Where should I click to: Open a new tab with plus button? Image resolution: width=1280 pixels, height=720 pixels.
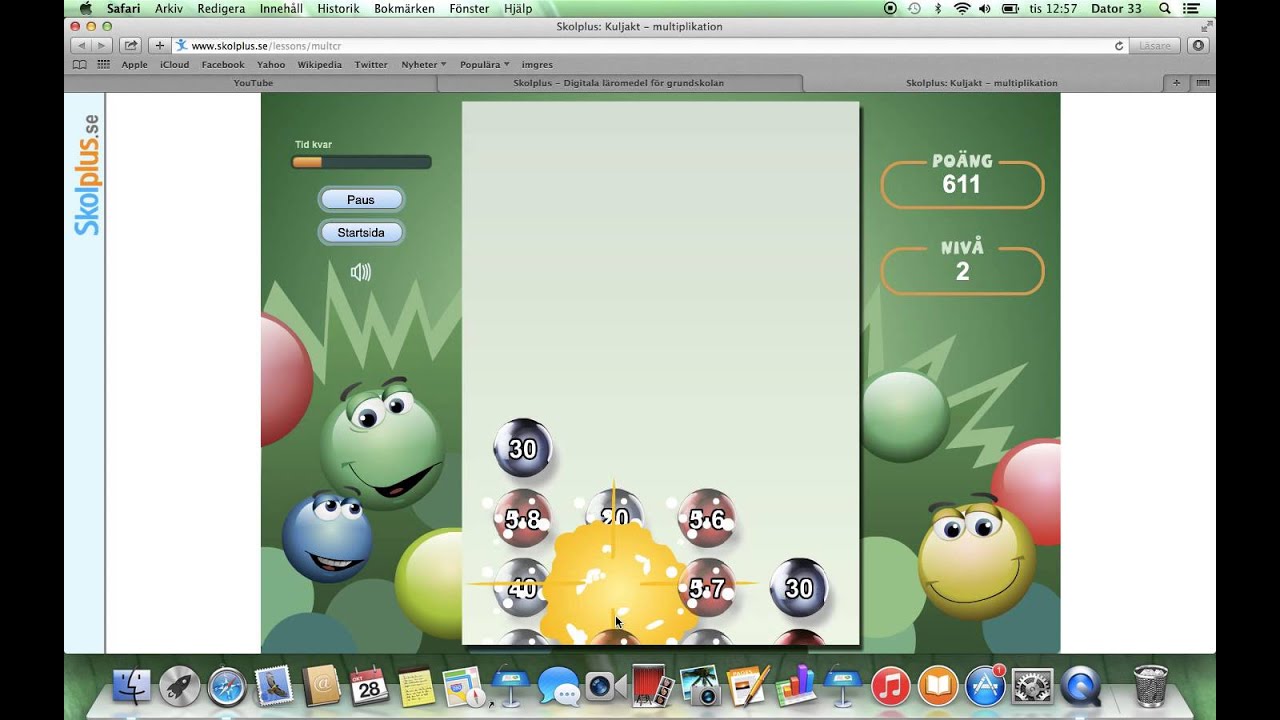tap(1176, 83)
